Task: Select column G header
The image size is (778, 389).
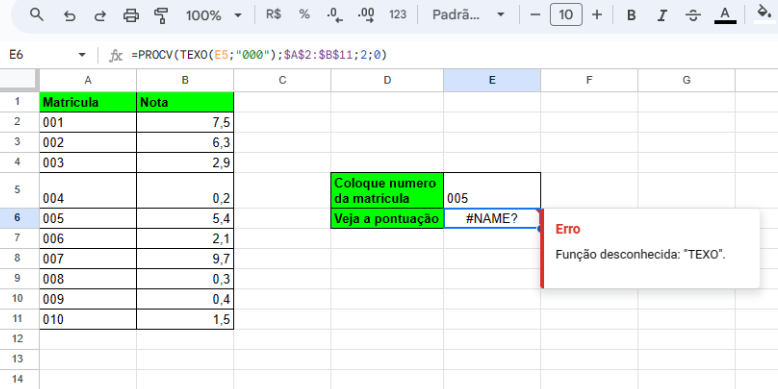Action: coord(687,80)
